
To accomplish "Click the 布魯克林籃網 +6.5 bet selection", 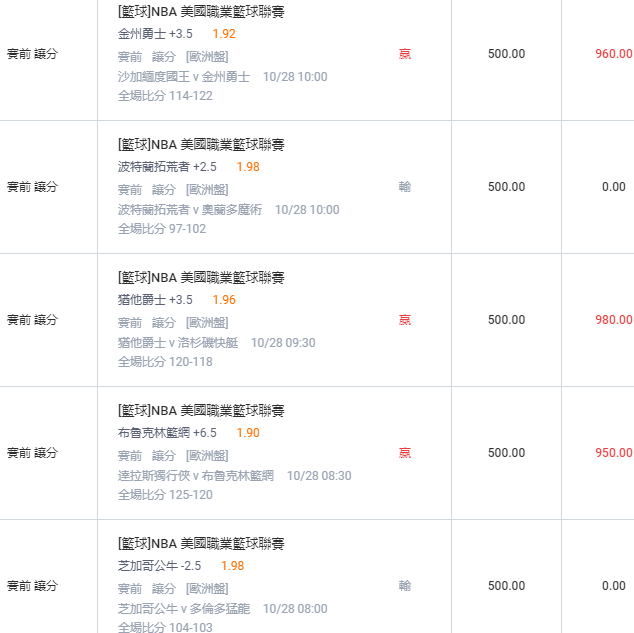I will pos(167,433).
